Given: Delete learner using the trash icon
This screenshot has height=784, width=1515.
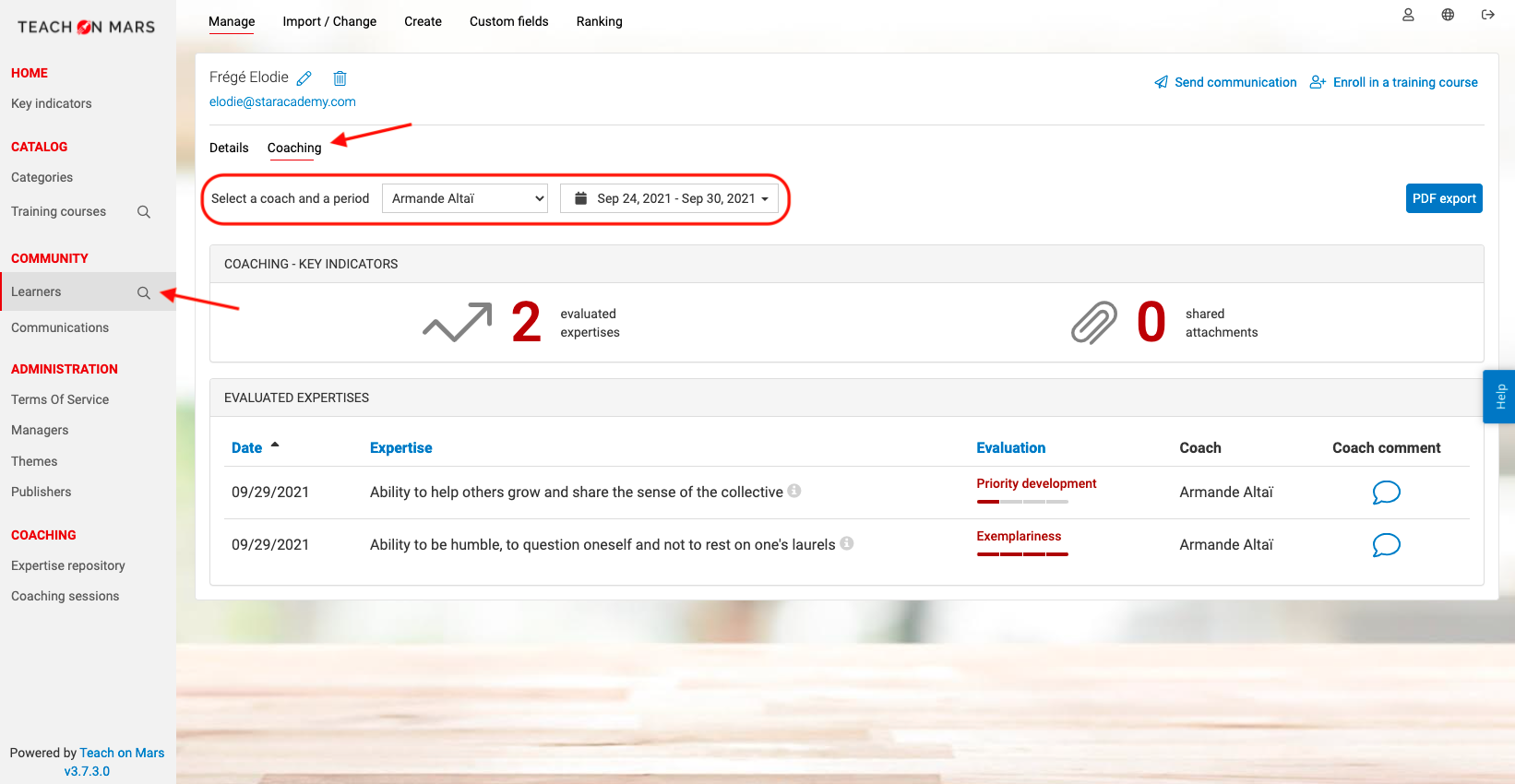Looking at the screenshot, I should 340,78.
